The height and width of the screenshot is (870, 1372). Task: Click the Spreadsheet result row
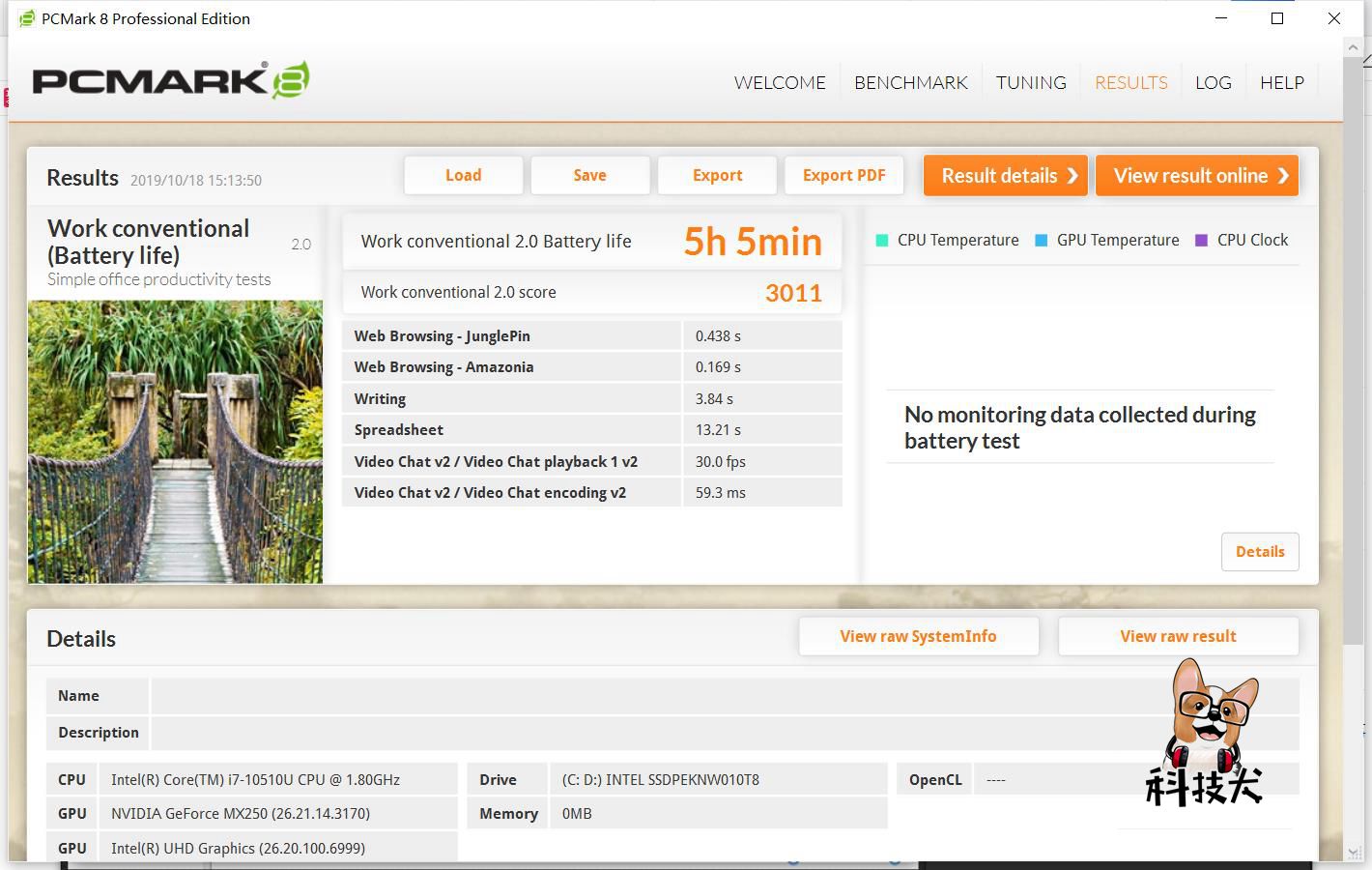(x=592, y=430)
